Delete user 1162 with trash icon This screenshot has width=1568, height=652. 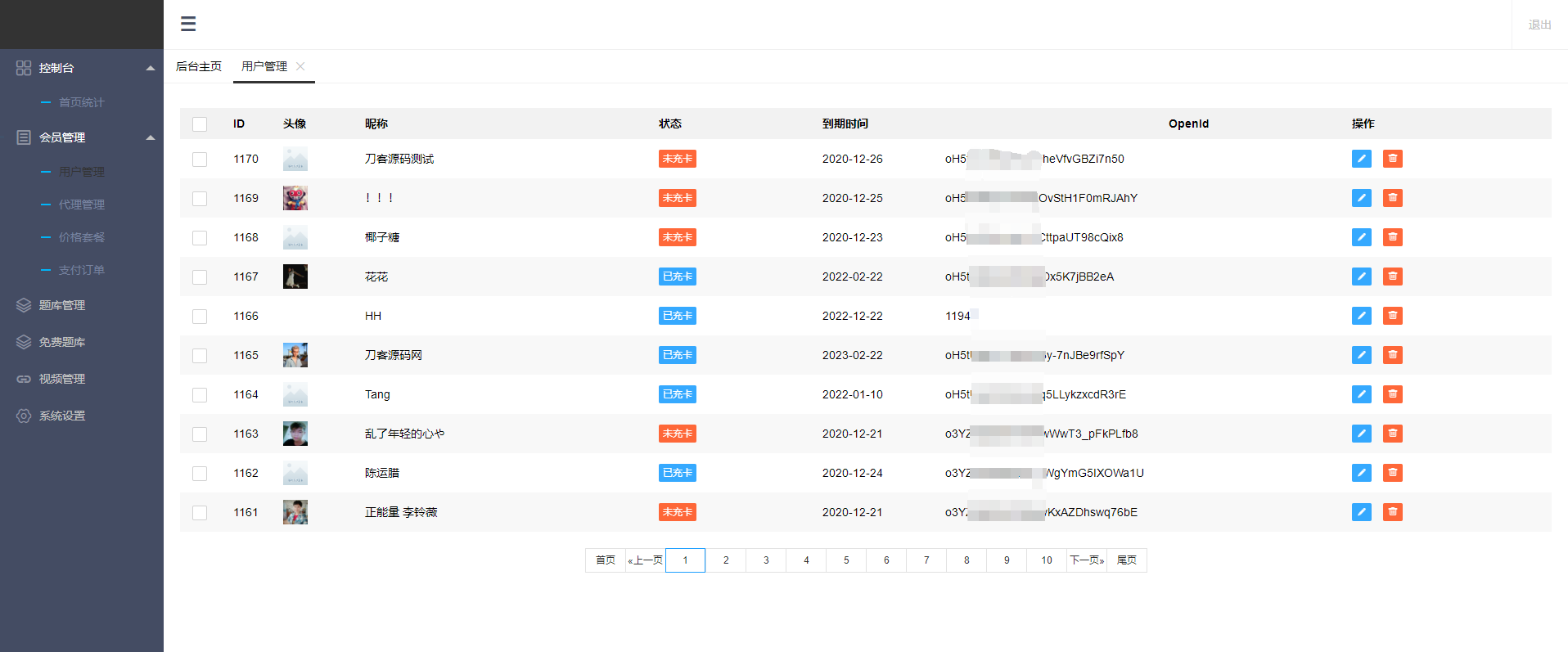point(1393,473)
